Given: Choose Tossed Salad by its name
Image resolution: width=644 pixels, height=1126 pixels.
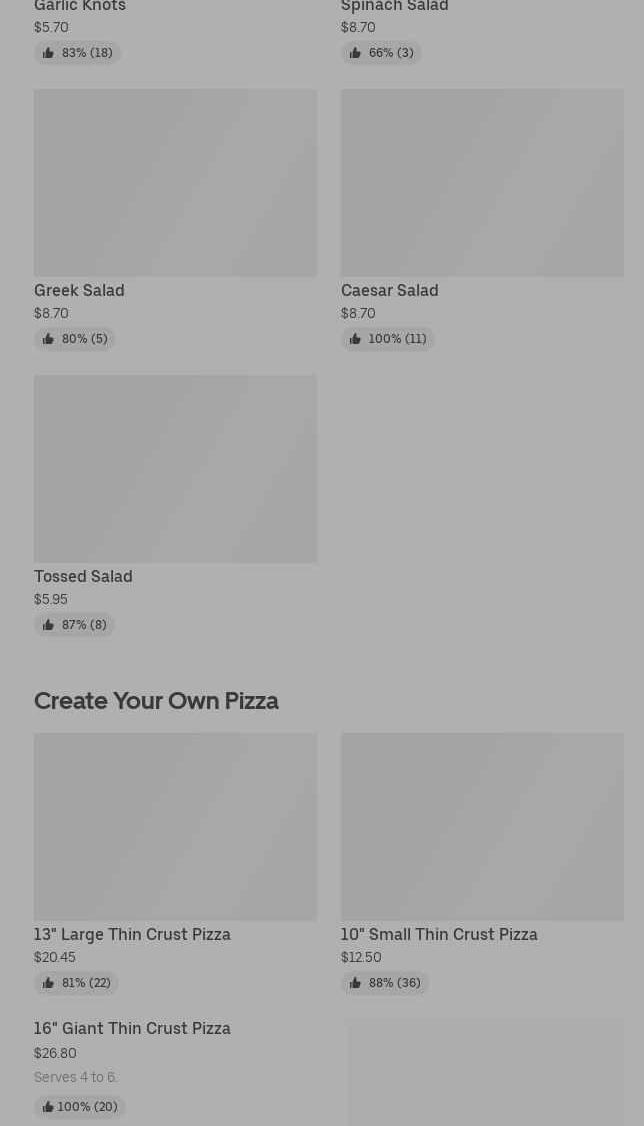Looking at the screenshot, I should (83, 576).
